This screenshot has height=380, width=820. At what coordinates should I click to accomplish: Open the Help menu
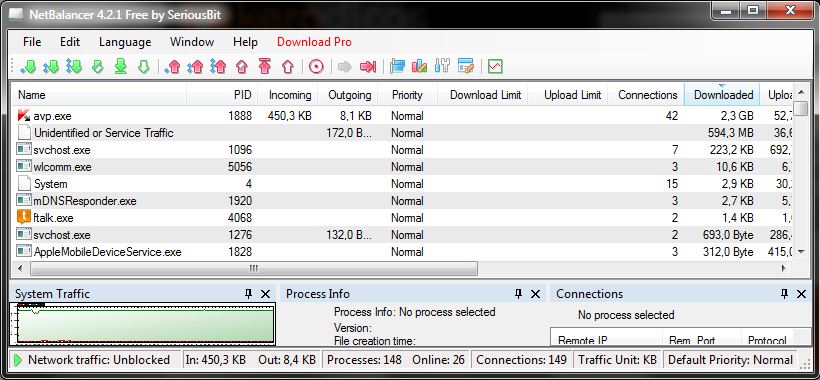245,42
